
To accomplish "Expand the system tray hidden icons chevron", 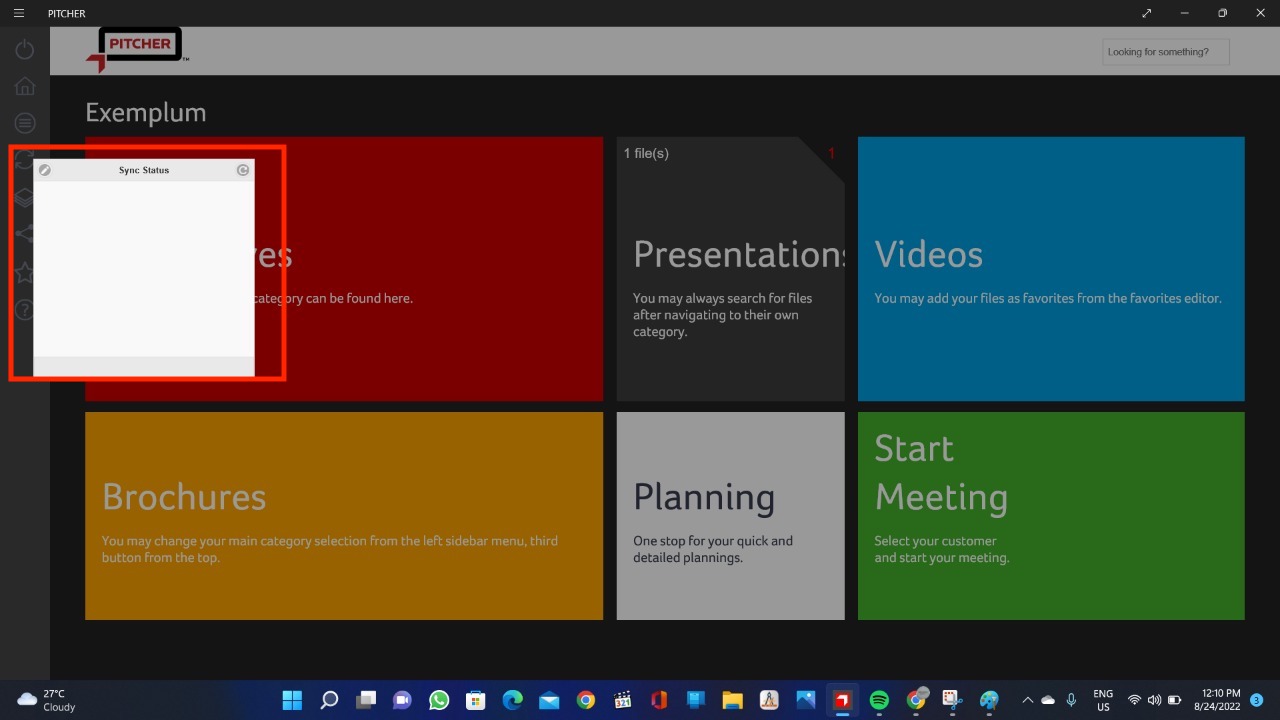I will [x=1027, y=700].
